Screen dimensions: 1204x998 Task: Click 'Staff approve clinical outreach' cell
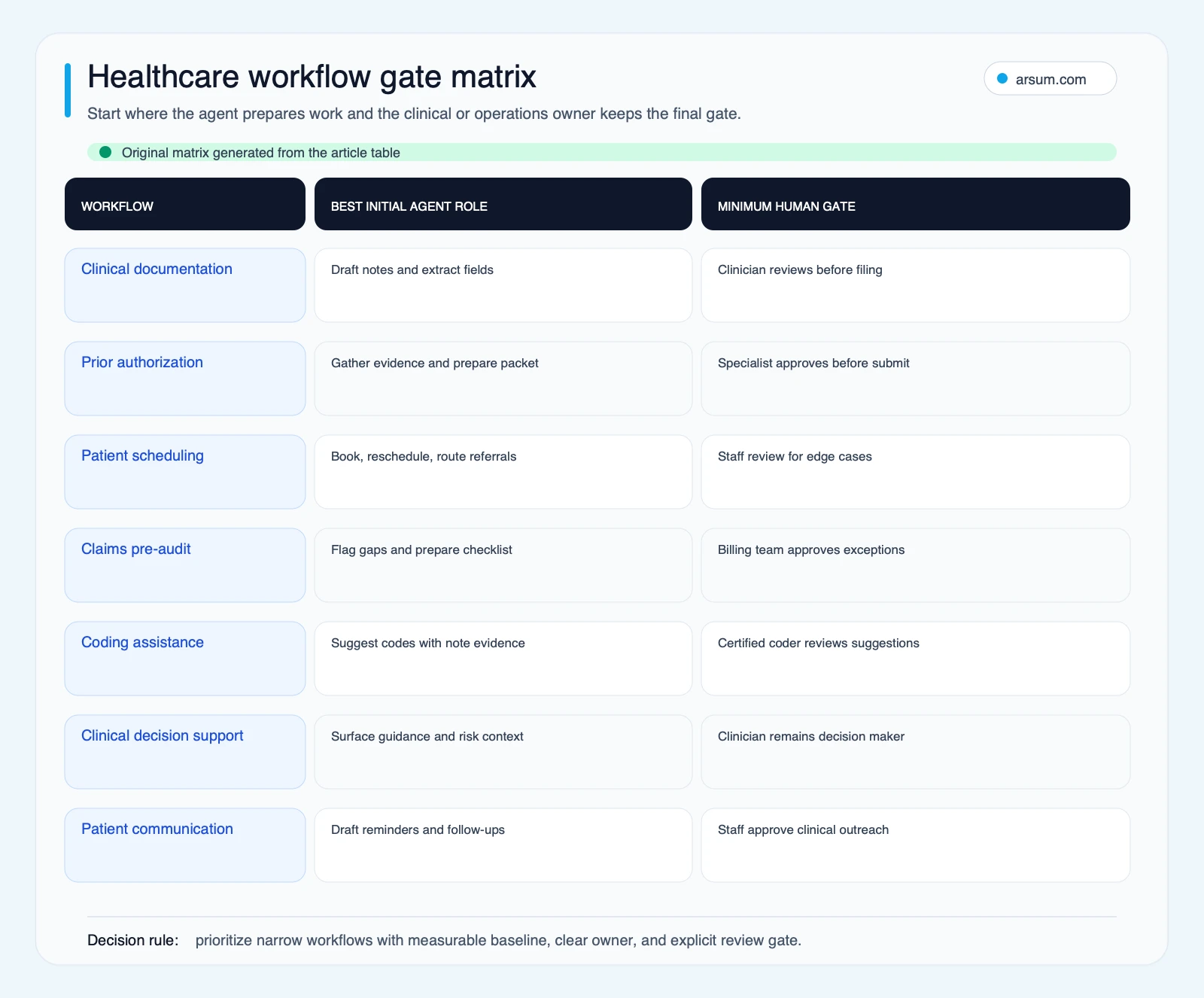point(916,845)
